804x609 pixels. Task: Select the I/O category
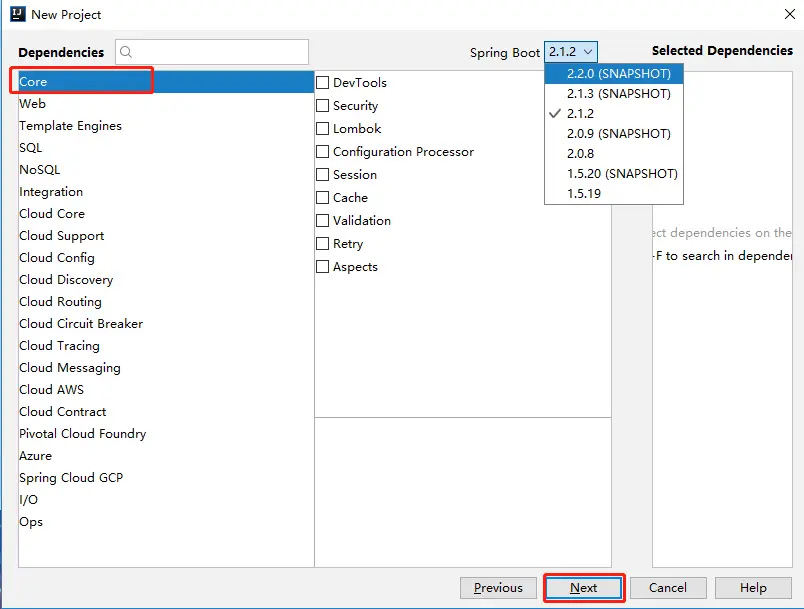pyautogui.click(x=166, y=500)
